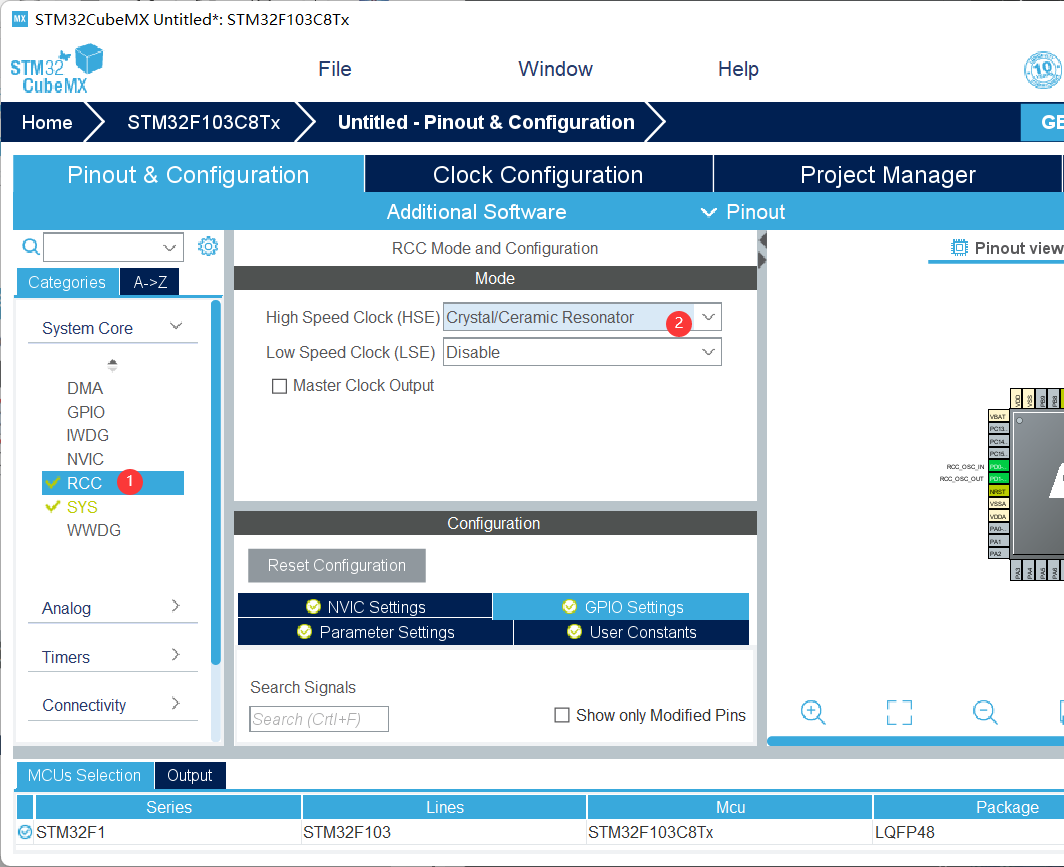Select NVIC in System Core
This screenshot has height=867, width=1064.
(x=86, y=459)
